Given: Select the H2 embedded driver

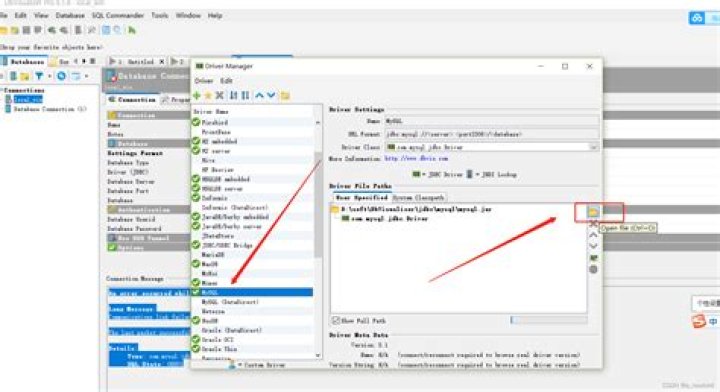Looking at the screenshot, I should 219,141.
